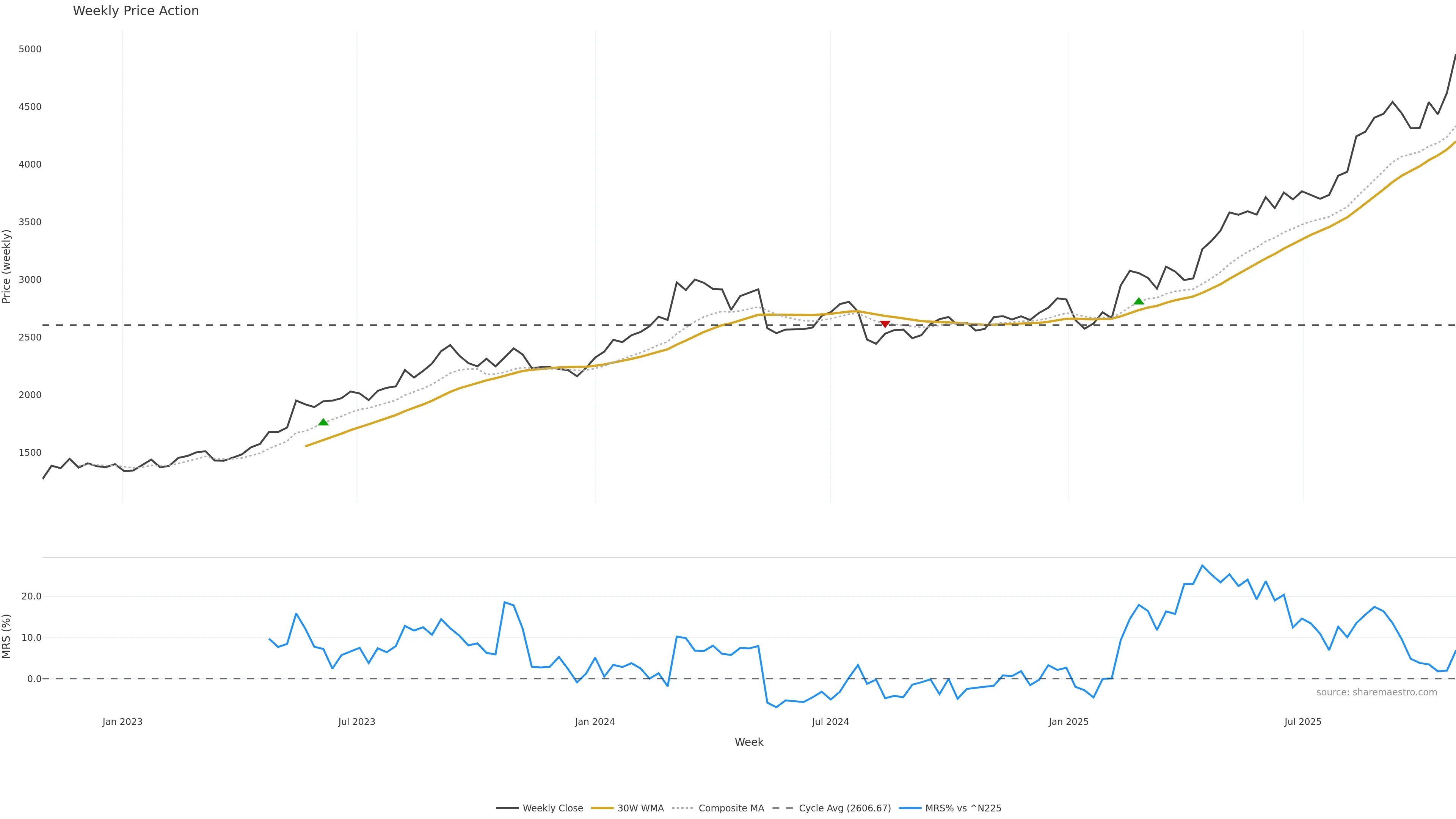Toggle the Weekly Close legend label
Image resolution: width=1456 pixels, height=819 pixels.
[x=552, y=808]
